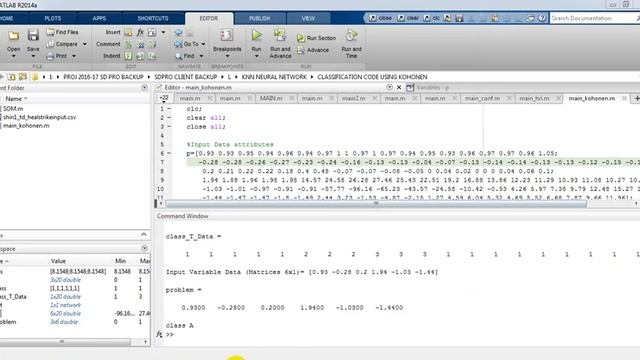Open a file with the Open icon

13,37
